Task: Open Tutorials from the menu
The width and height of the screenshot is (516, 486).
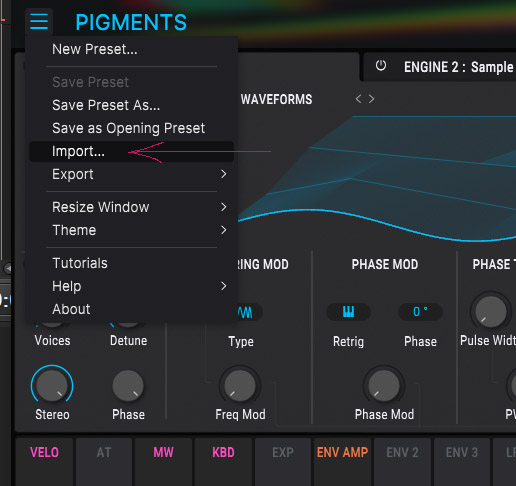Action: [x=131, y=263]
